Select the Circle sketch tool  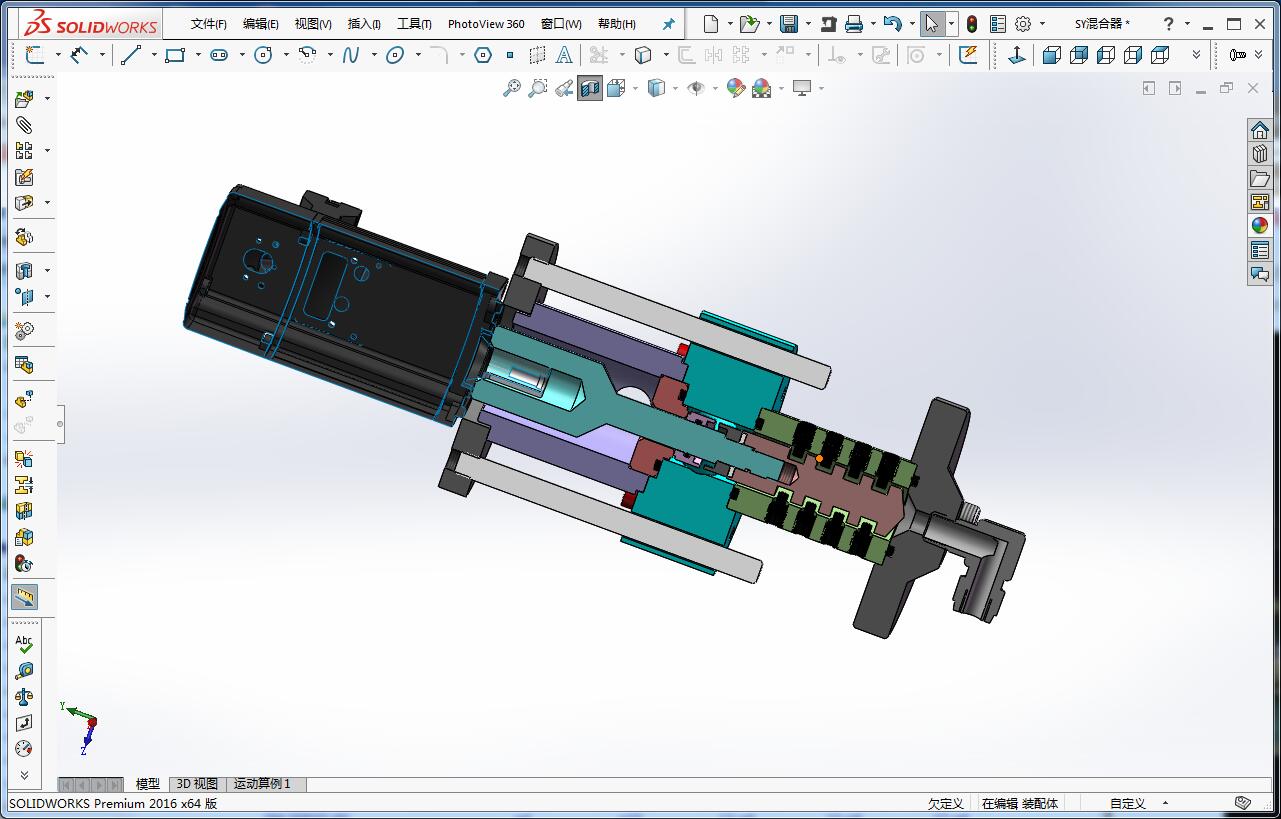point(263,55)
